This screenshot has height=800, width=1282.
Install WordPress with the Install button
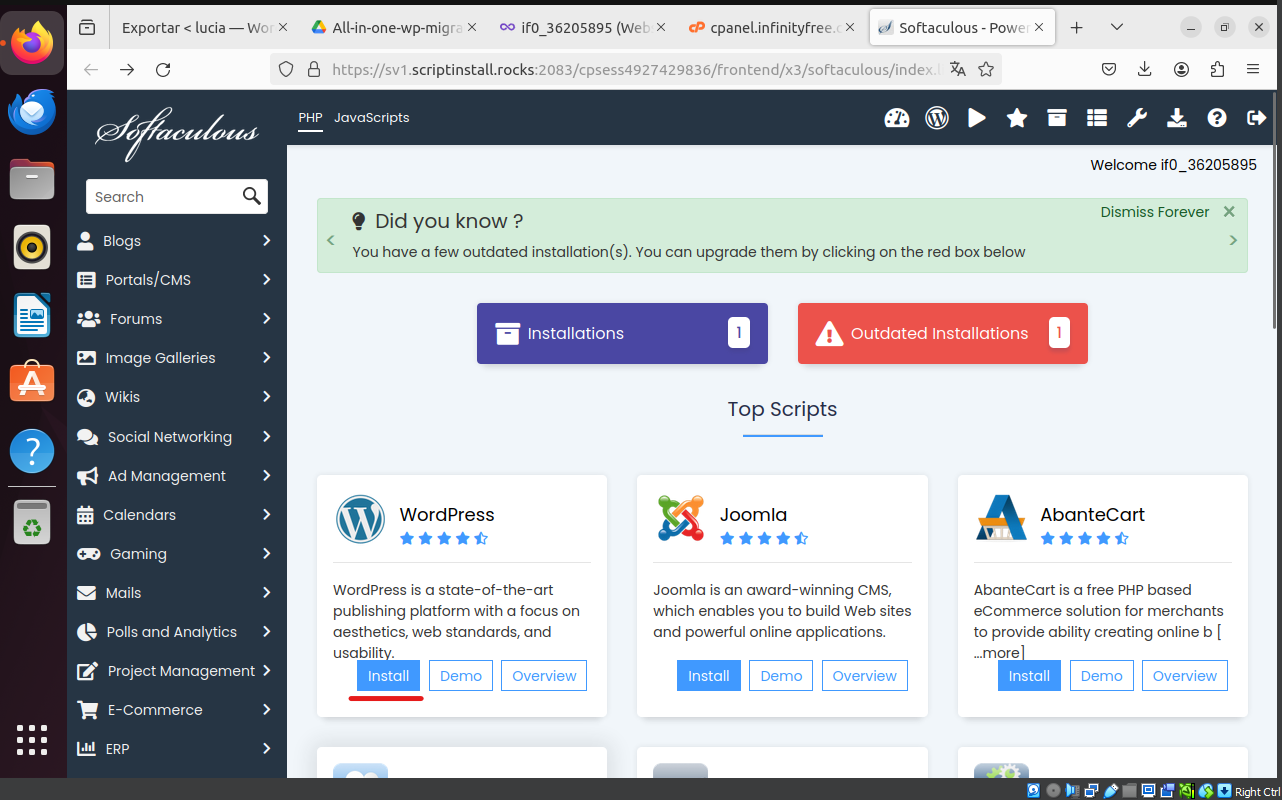(388, 676)
